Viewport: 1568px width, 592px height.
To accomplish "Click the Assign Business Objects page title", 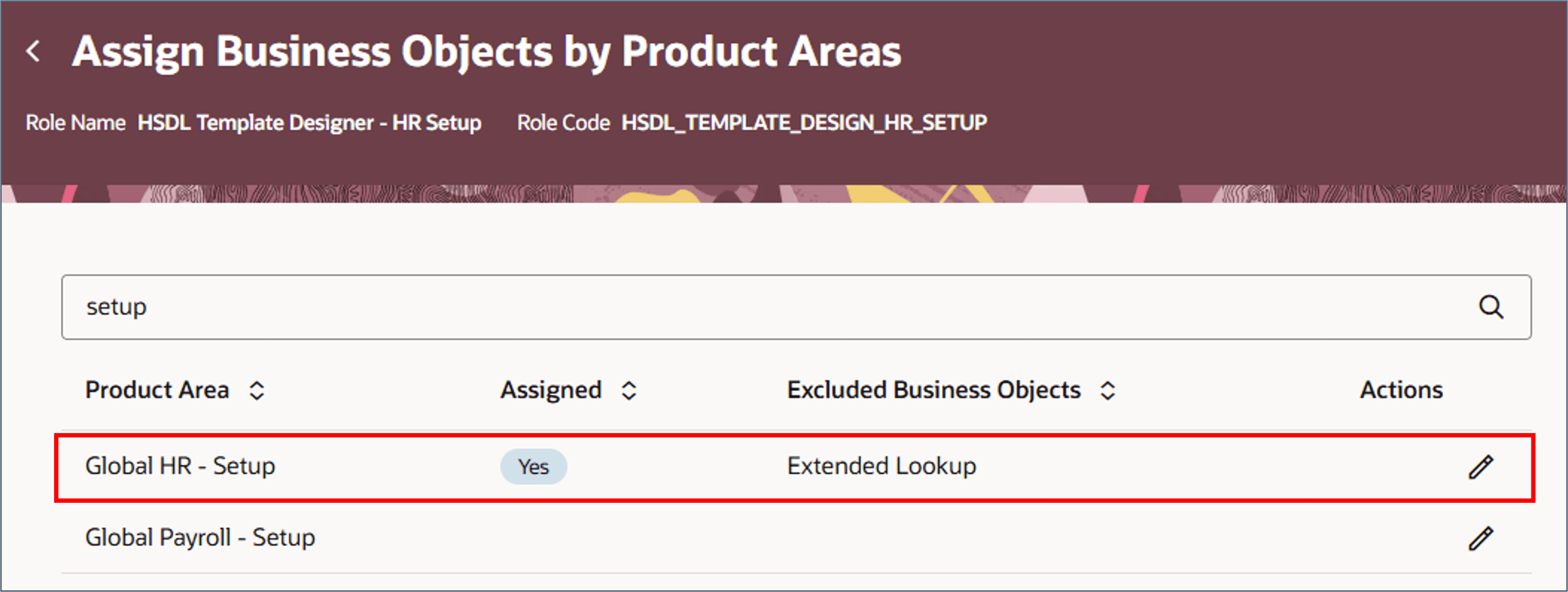I will [x=486, y=51].
